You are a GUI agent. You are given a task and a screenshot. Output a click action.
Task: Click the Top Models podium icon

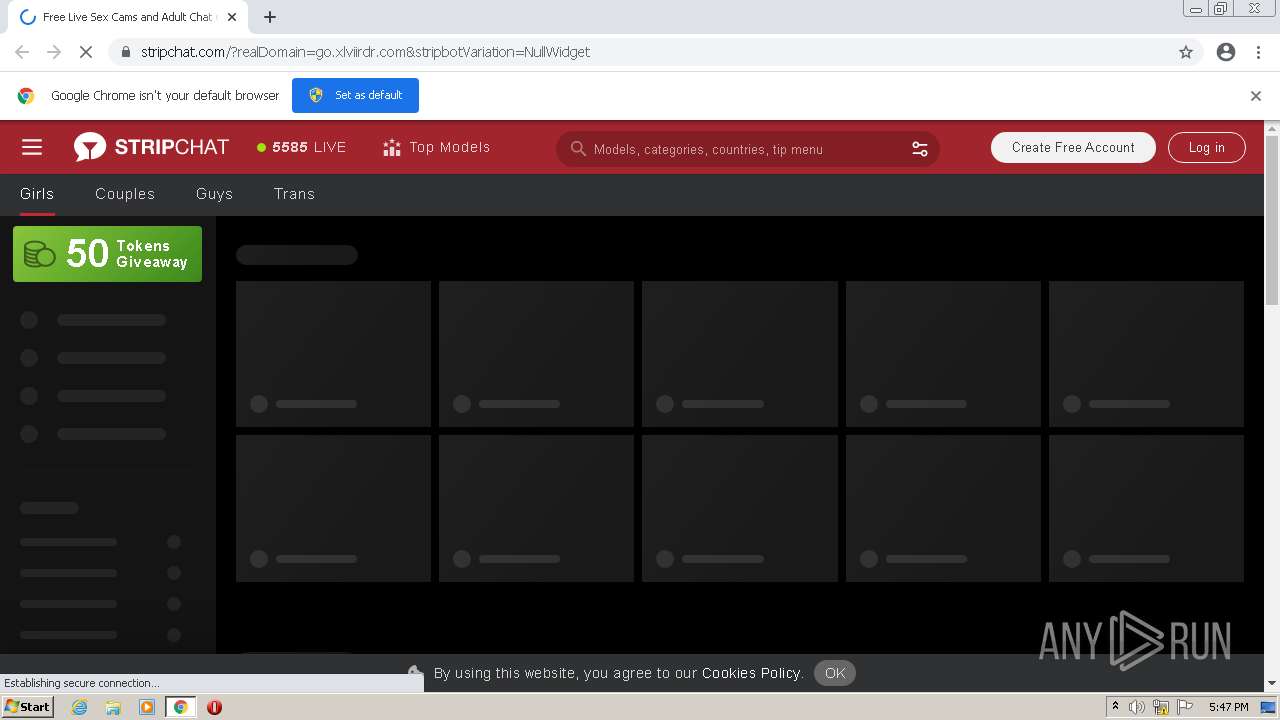[x=392, y=147]
